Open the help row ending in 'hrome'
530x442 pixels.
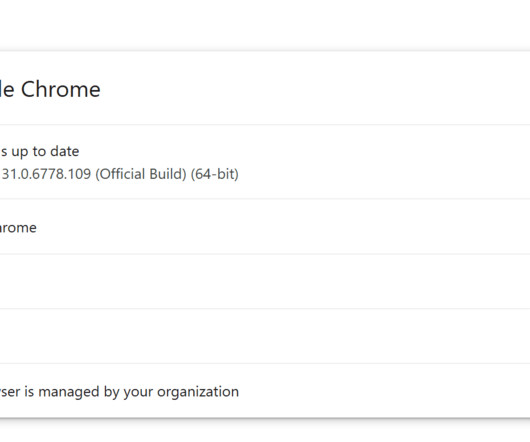click(265, 227)
